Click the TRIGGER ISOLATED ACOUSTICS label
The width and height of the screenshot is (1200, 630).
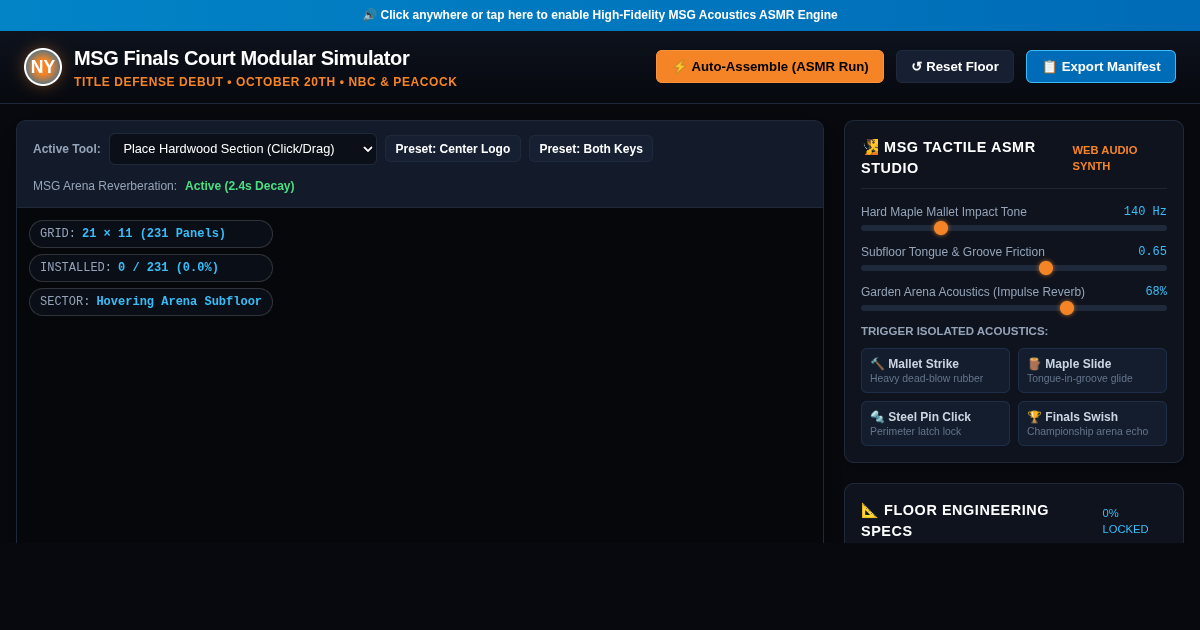point(955,331)
